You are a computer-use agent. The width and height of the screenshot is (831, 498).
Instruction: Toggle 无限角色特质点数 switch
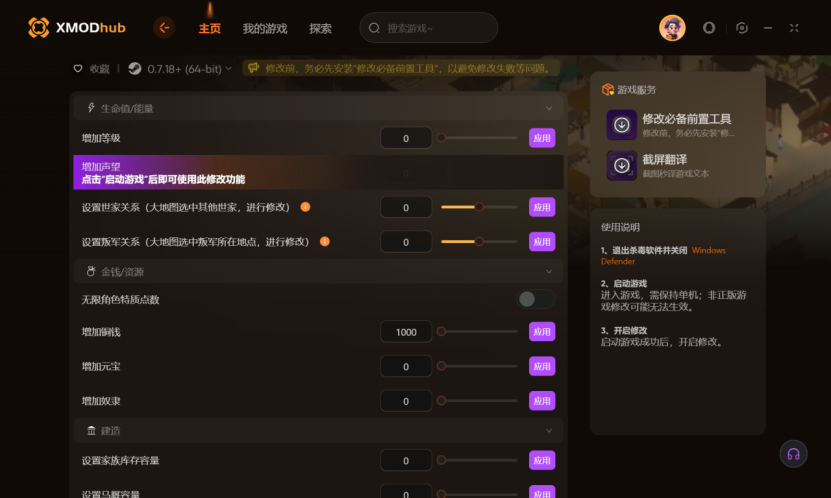pyautogui.click(x=535, y=299)
